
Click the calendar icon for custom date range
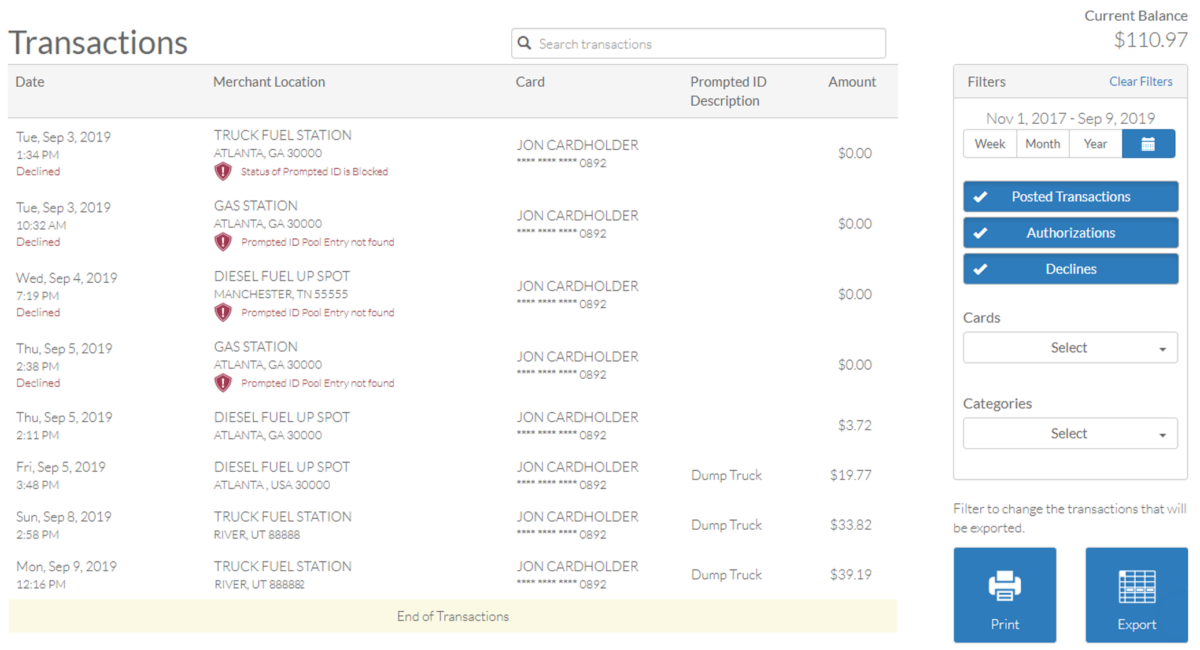1148,143
